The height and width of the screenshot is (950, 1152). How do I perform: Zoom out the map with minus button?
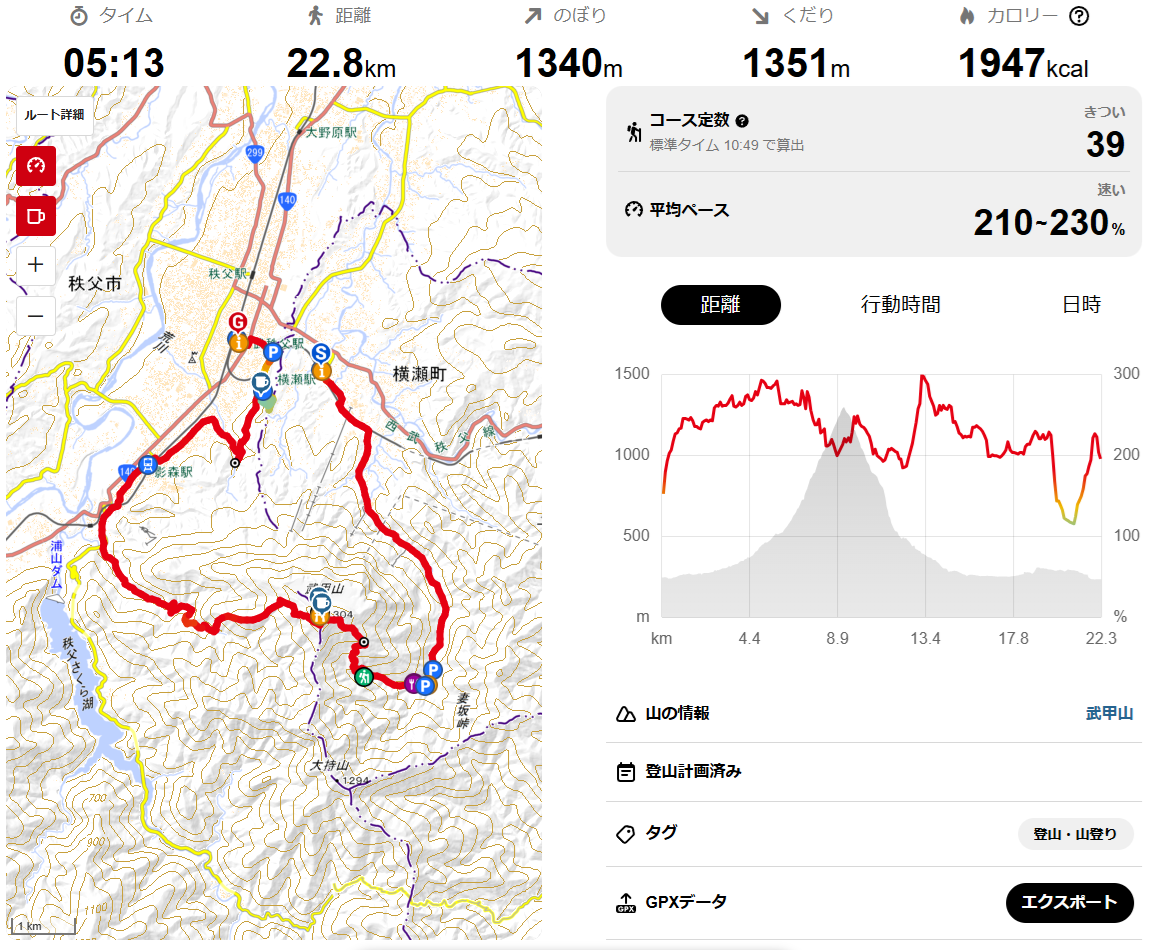click(36, 316)
